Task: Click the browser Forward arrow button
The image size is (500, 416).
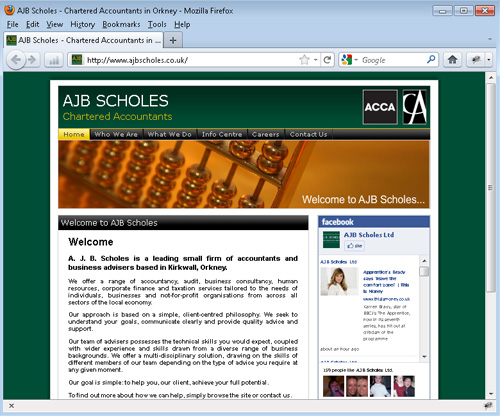Action: [x=32, y=60]
